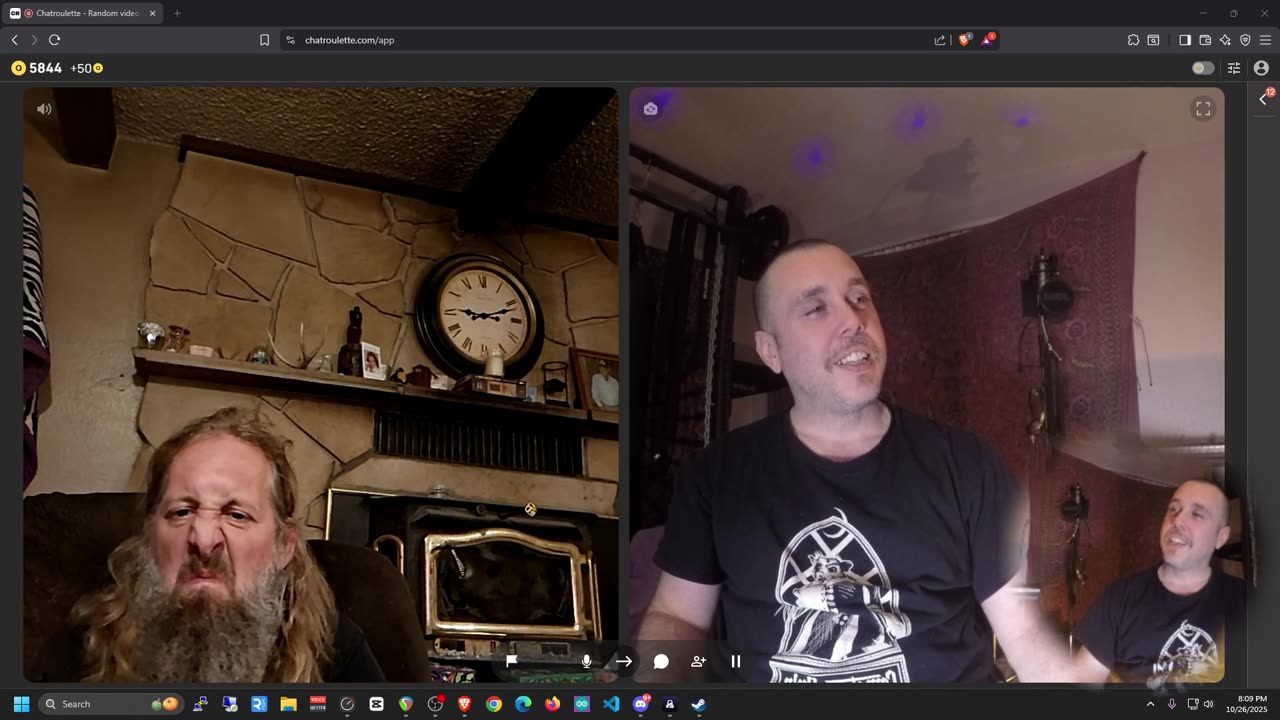Open the Chatroulette user profile icon

pyautogui.click(x=1261, y=68)
